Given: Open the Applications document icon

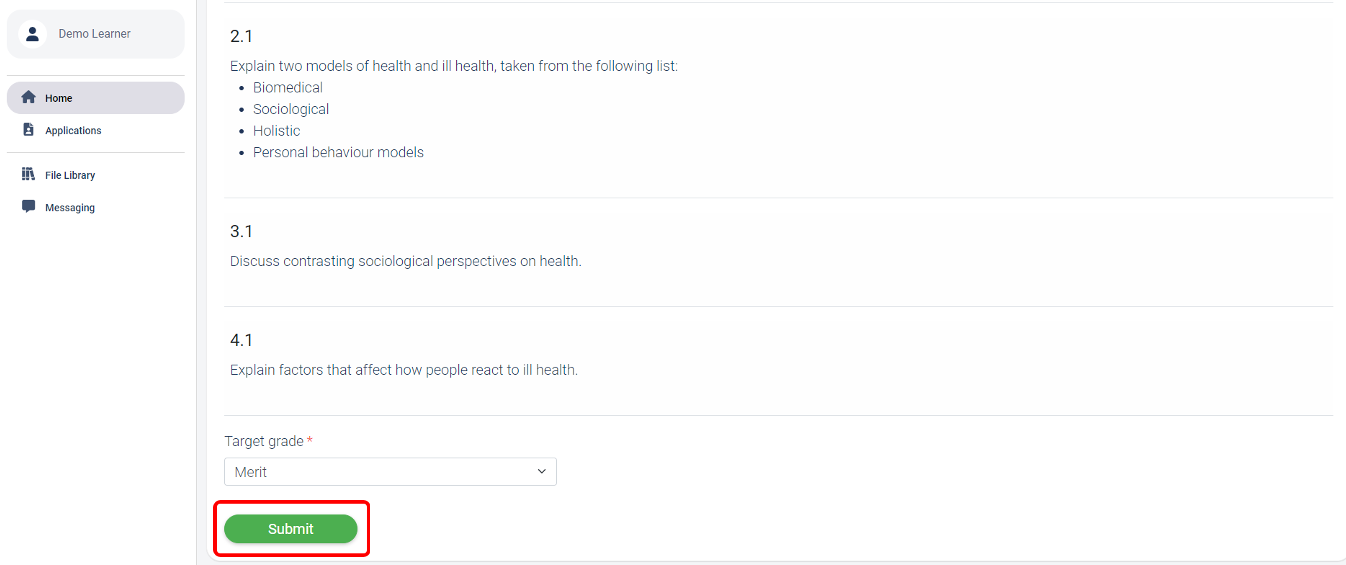Looking at the screenshot, I should click(x=28, y=130).
